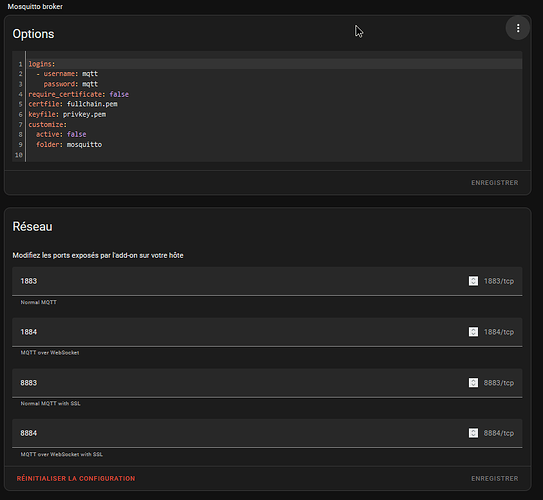Click the false value of active in customize

point(77,134)
